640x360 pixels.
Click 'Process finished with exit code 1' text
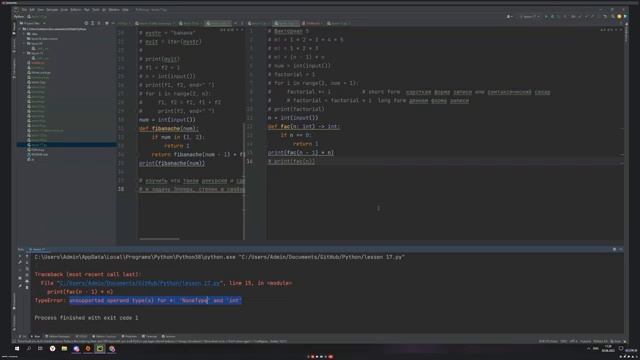pyautogui.click(x=86, y=318)
